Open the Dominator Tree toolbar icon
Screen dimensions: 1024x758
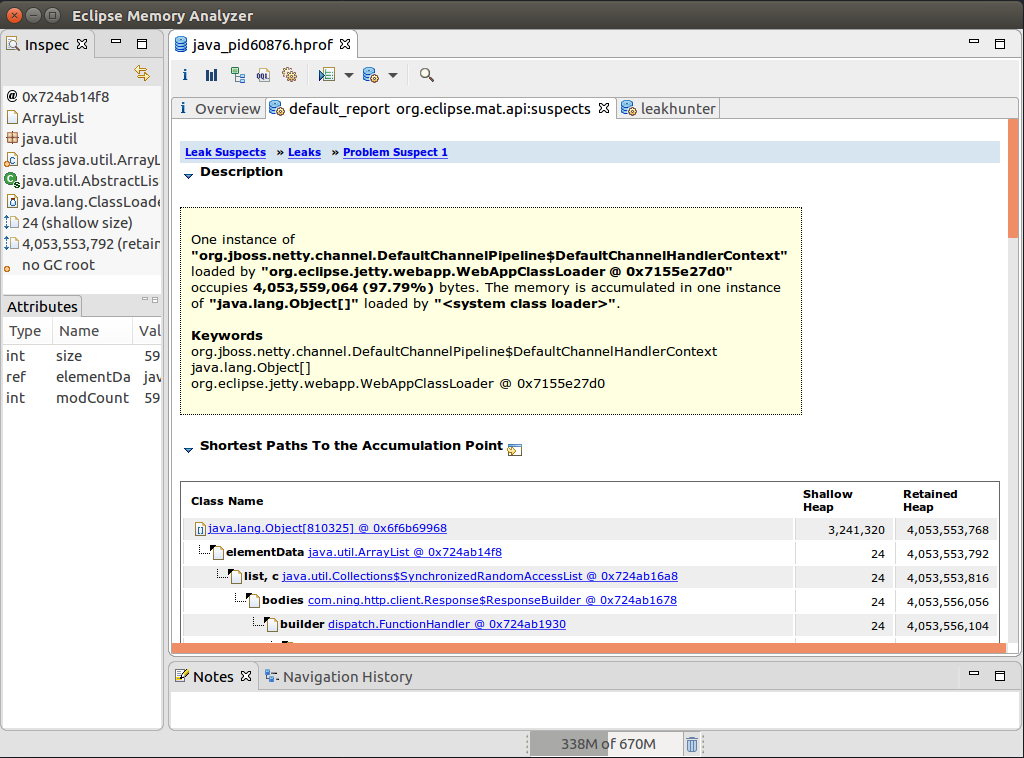(x=238, y=75)
